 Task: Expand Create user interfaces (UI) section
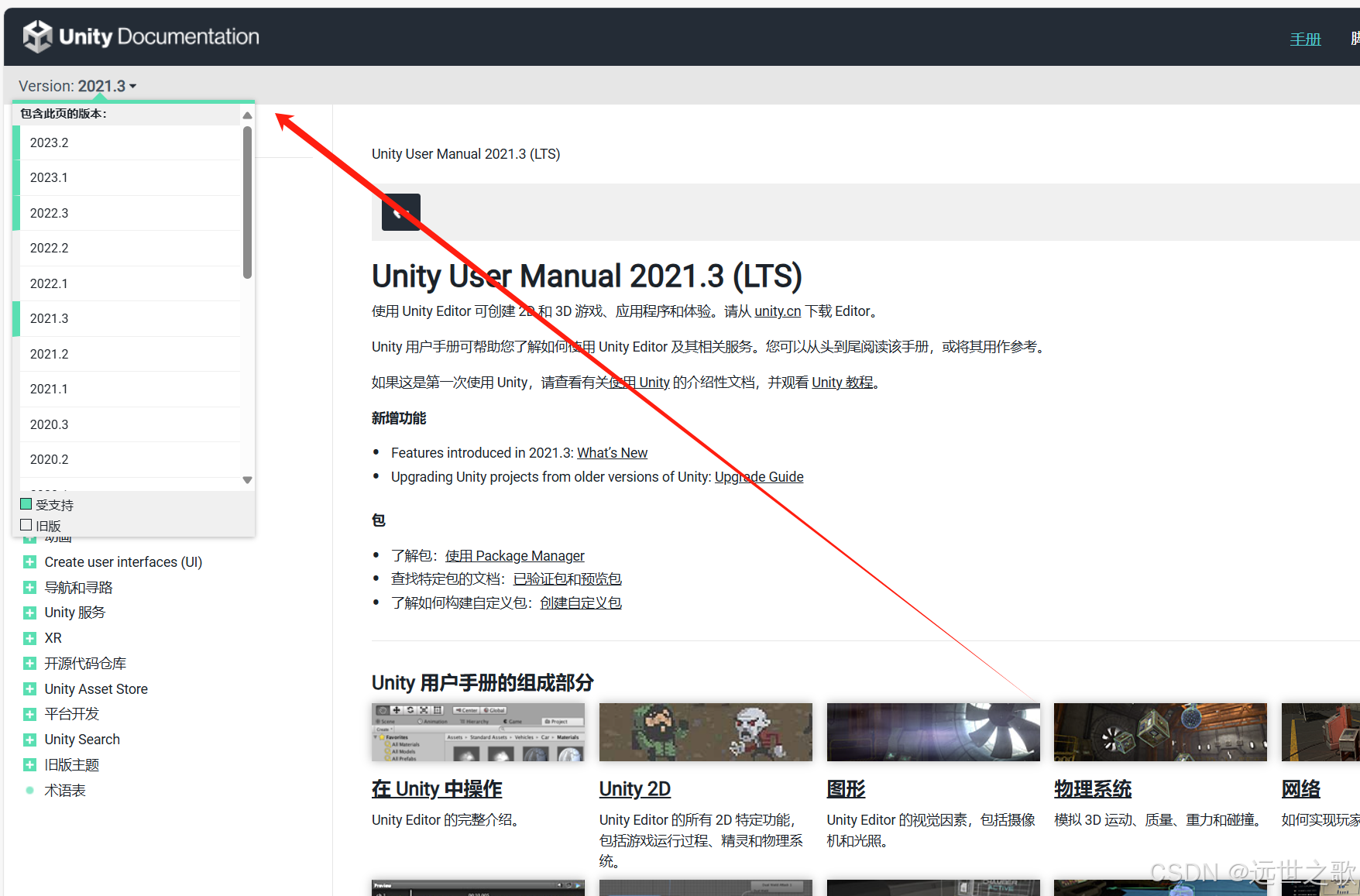point(29,562)
